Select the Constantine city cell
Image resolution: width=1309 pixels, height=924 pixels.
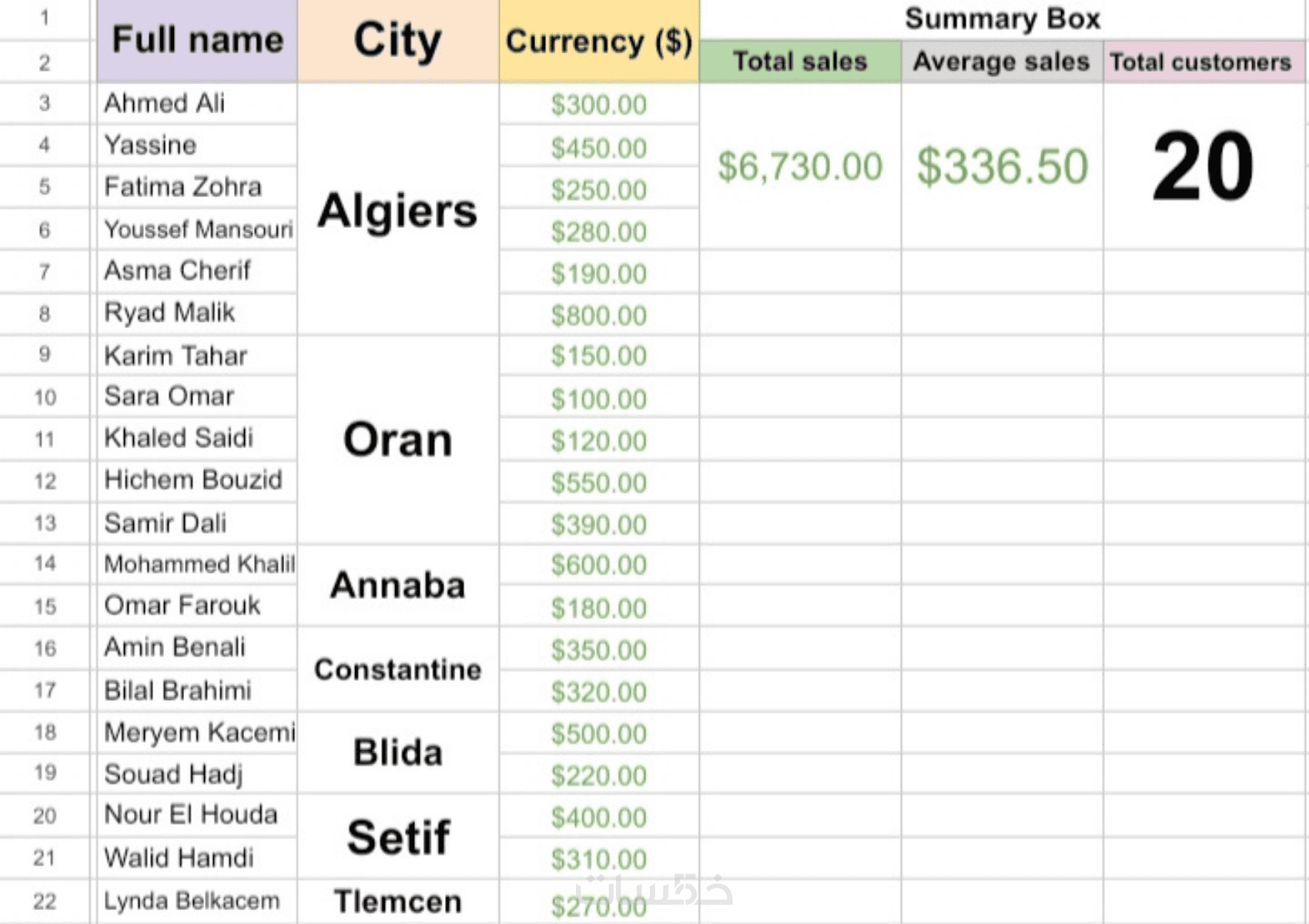(x=398, y=669)
